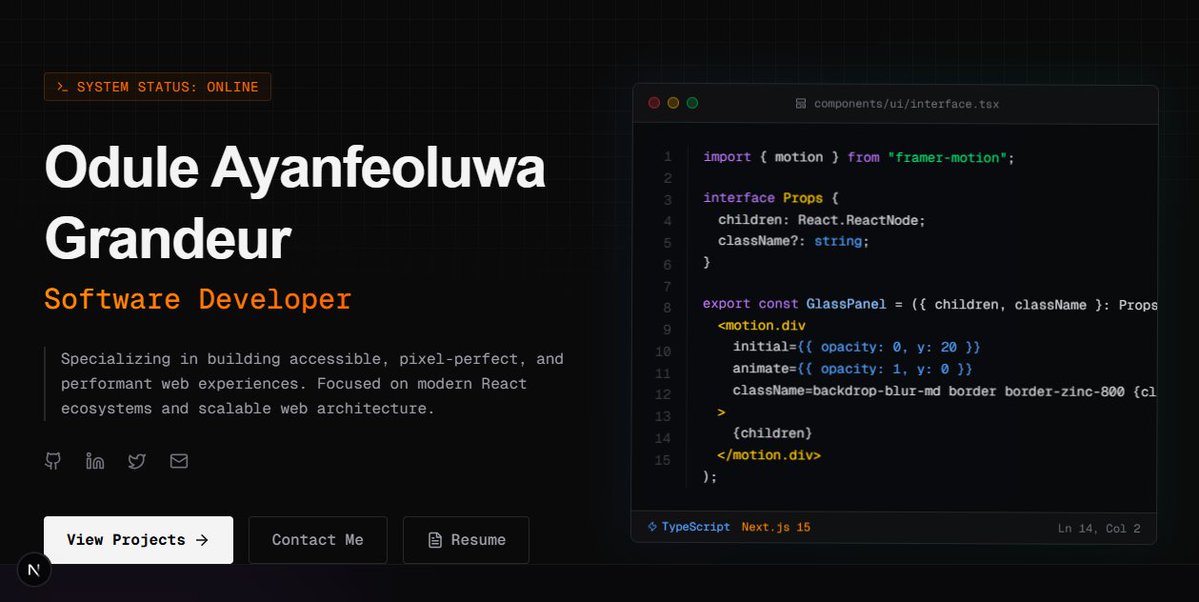Image resolution: width=1199 pixels, height=602 pixels.
Task: Click the TypeScript diamond icon in status bar
Action: [x=651, y=528]
